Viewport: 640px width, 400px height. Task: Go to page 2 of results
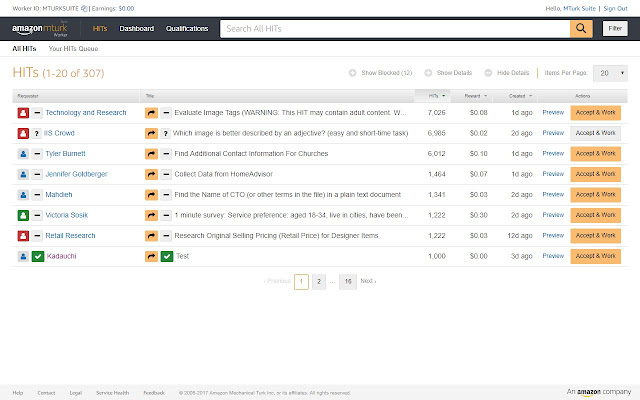tap(319, 281)
